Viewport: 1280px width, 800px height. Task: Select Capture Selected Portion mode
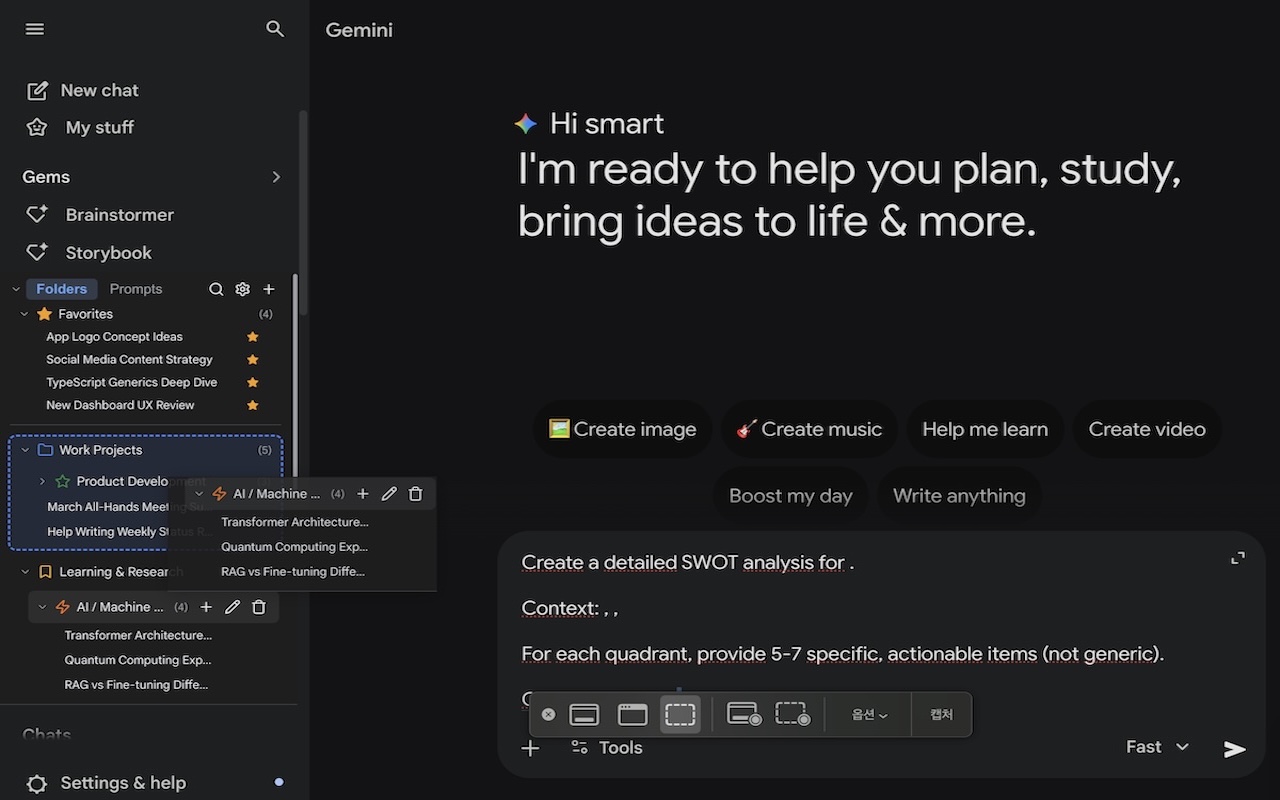point(680,714)
